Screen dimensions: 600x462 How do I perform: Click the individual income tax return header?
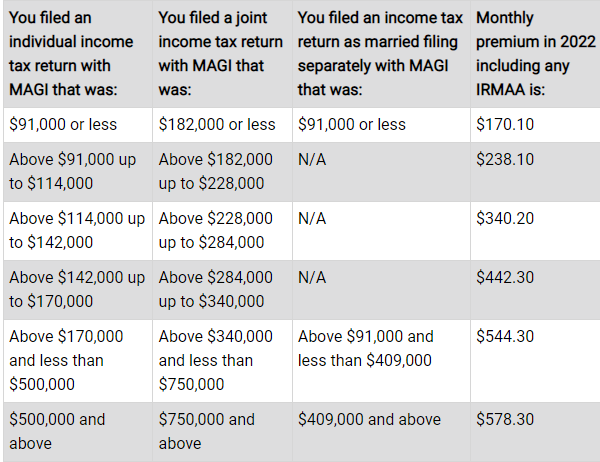coord(78,54)
